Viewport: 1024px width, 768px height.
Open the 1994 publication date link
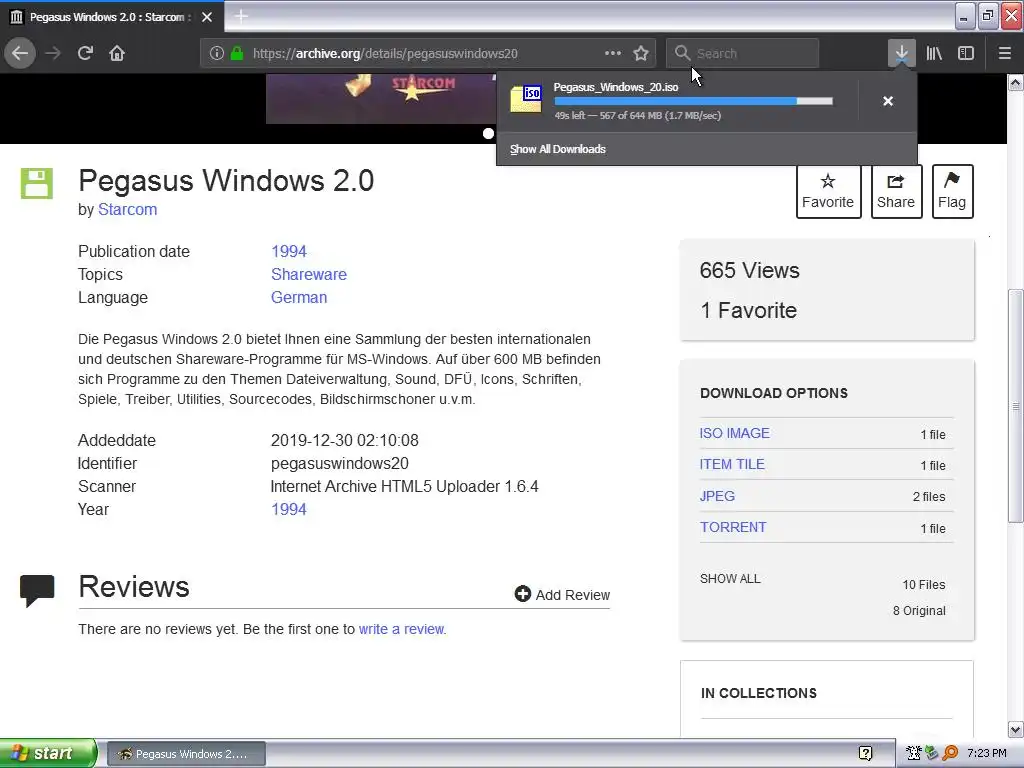[289, 251]
